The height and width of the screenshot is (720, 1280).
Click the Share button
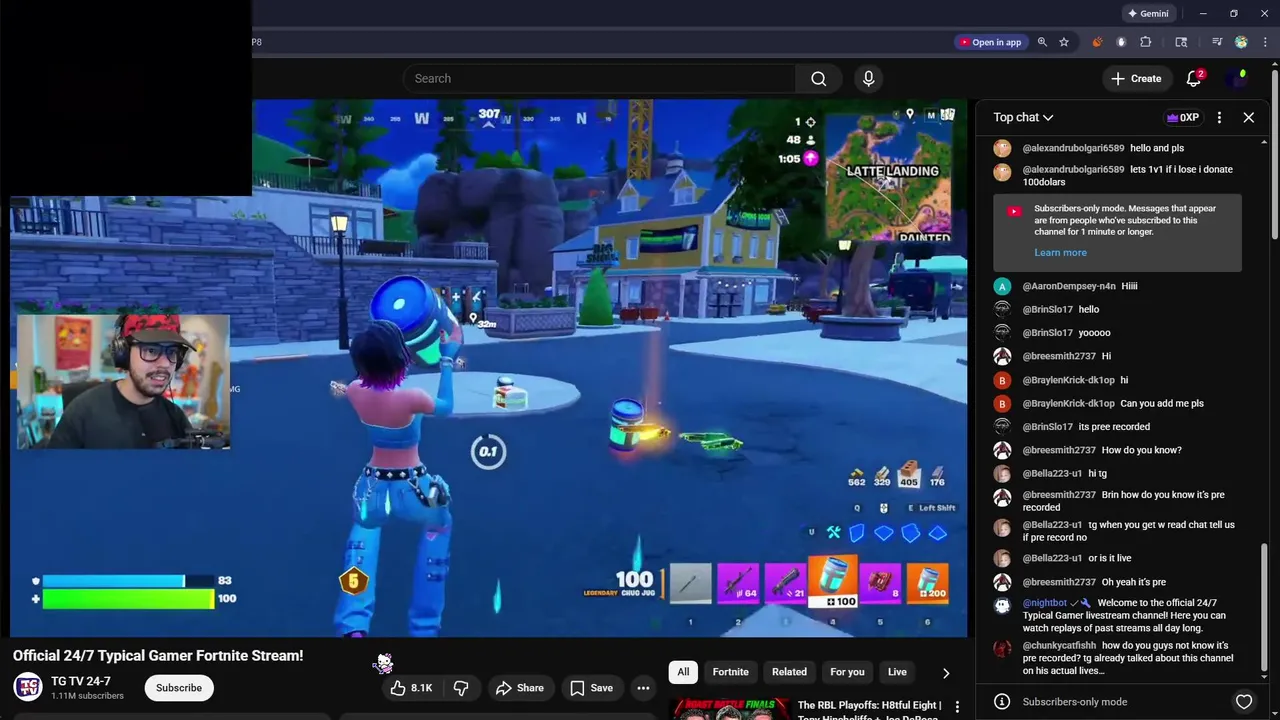[x=519, y=688]
